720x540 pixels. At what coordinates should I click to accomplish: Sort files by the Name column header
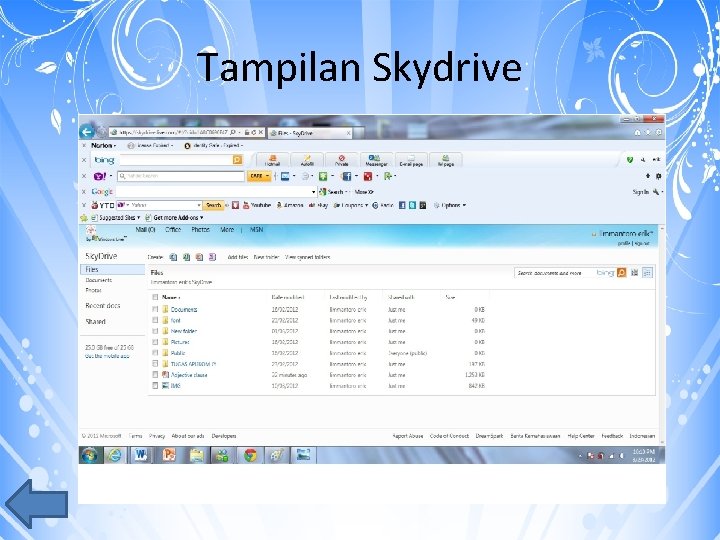pos(171,297)
